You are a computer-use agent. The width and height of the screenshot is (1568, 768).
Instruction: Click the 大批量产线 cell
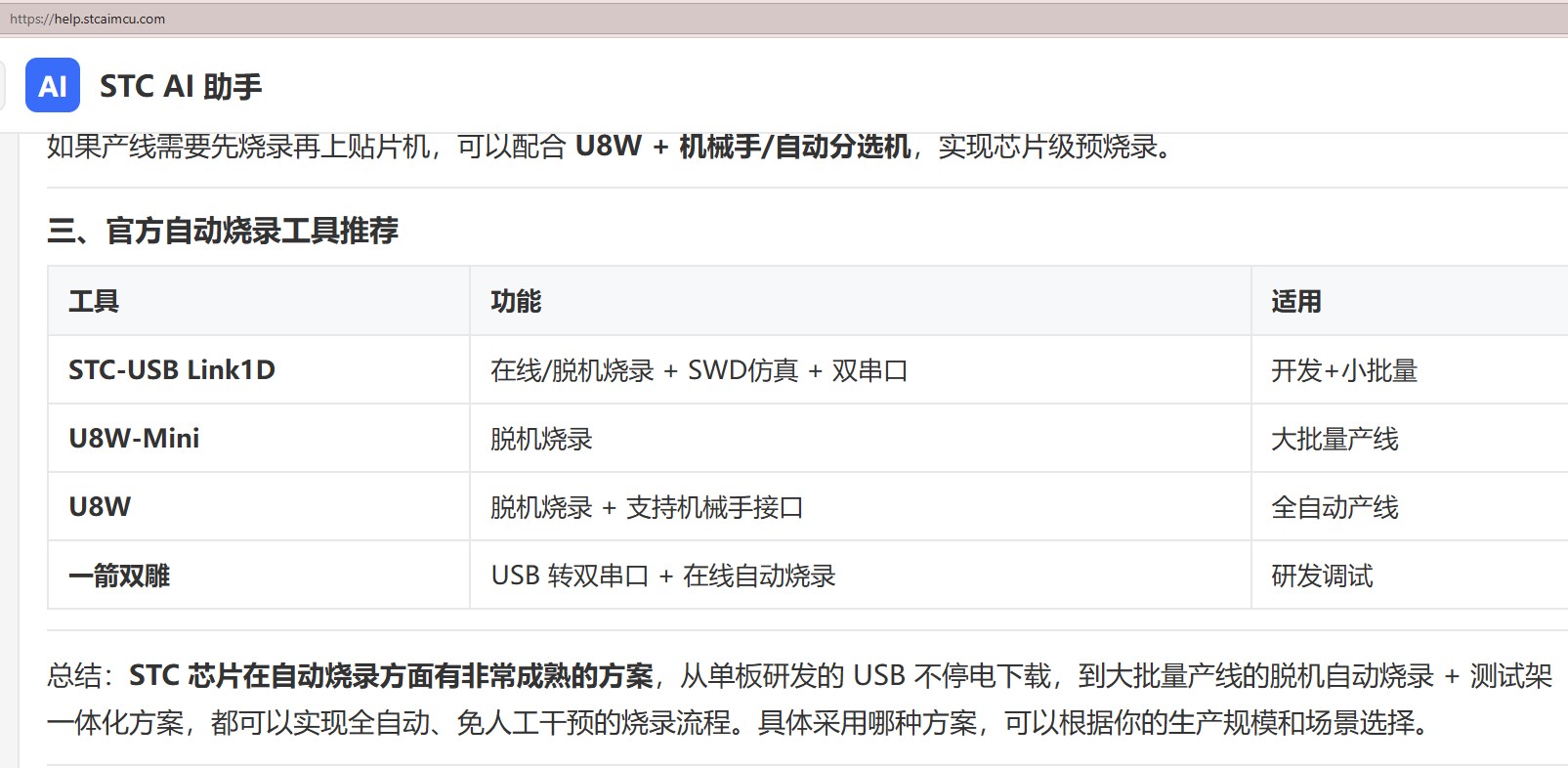(x=1410, y=439)
